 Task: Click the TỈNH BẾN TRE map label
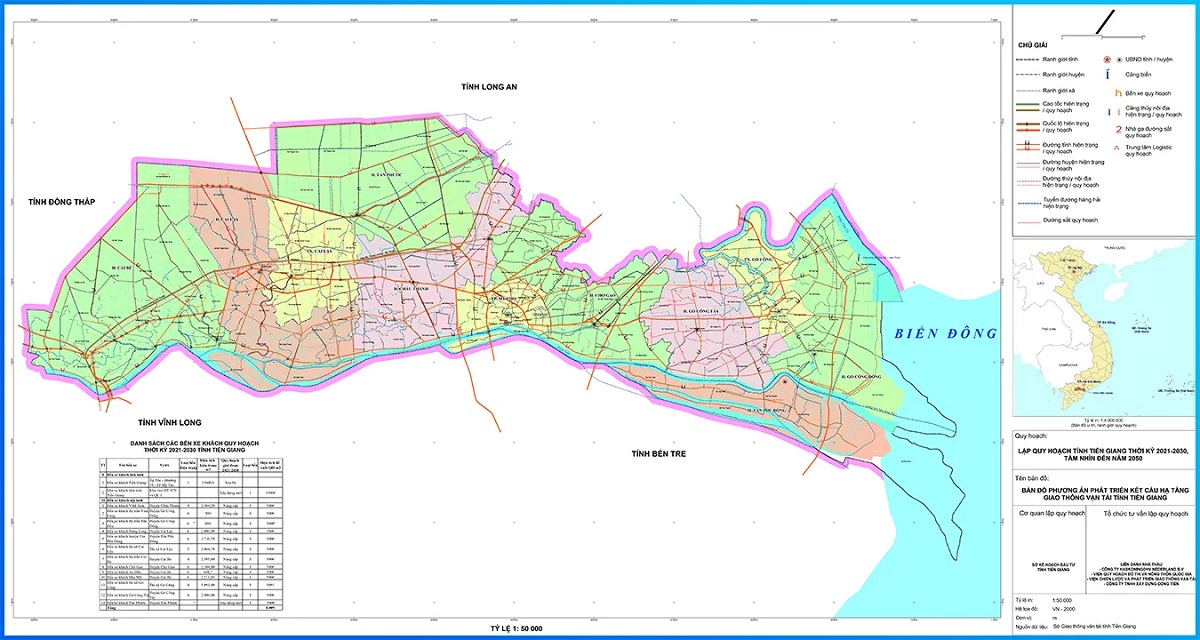tap(667, 455)
